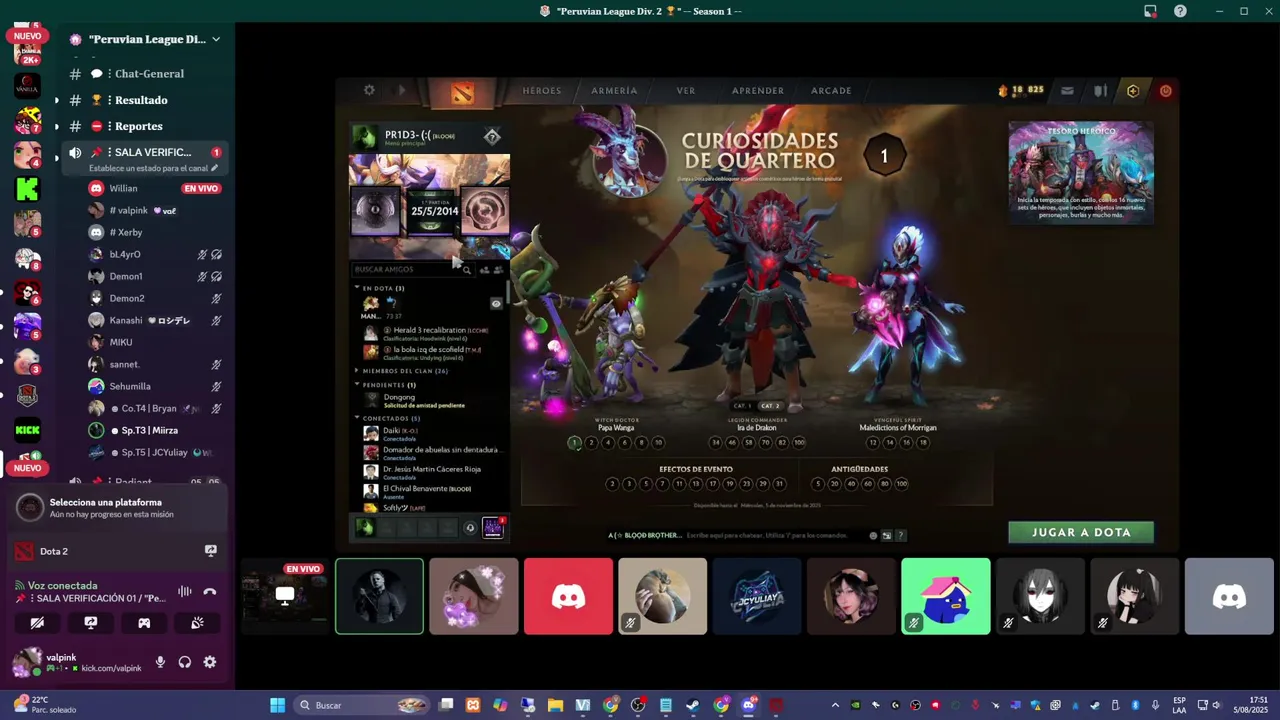The height and width of the screenshot is (720, 1280).
Task: Stream Dota 2 via its screen-share icon
Action: pyautogui.click(x=211, y=550)
